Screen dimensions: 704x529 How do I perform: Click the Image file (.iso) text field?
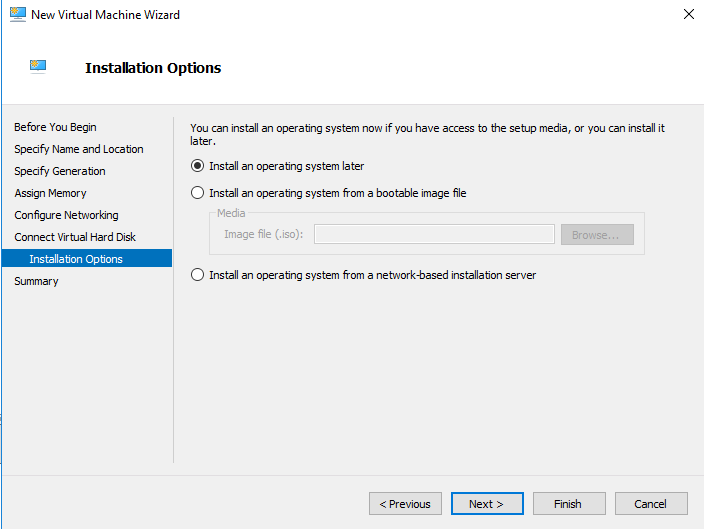(434, 234)
